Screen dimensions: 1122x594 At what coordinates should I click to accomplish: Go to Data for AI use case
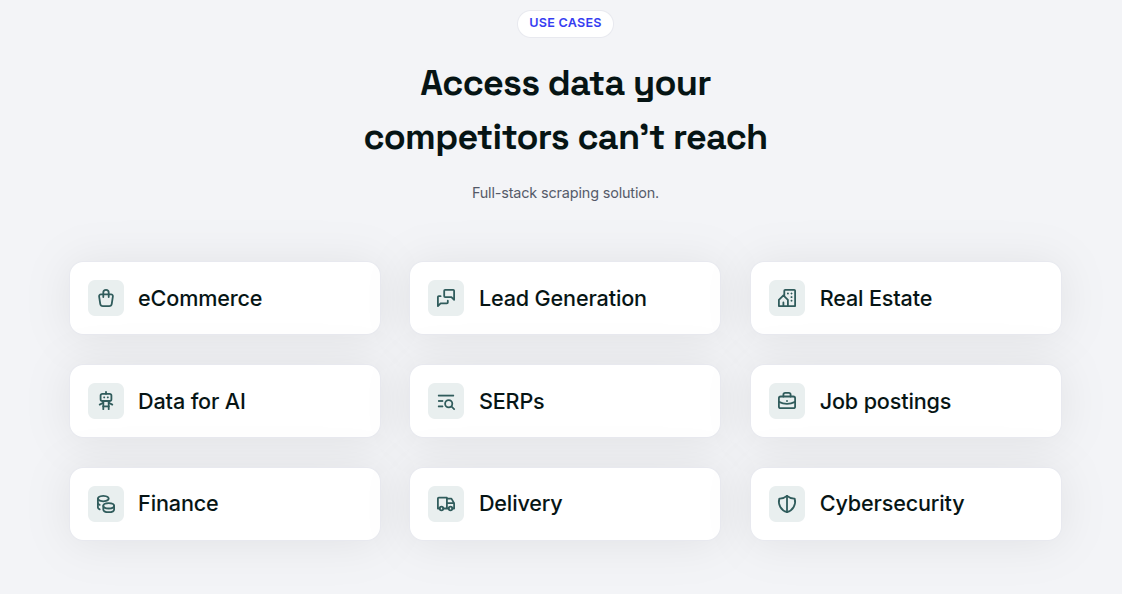click(192, 401)
